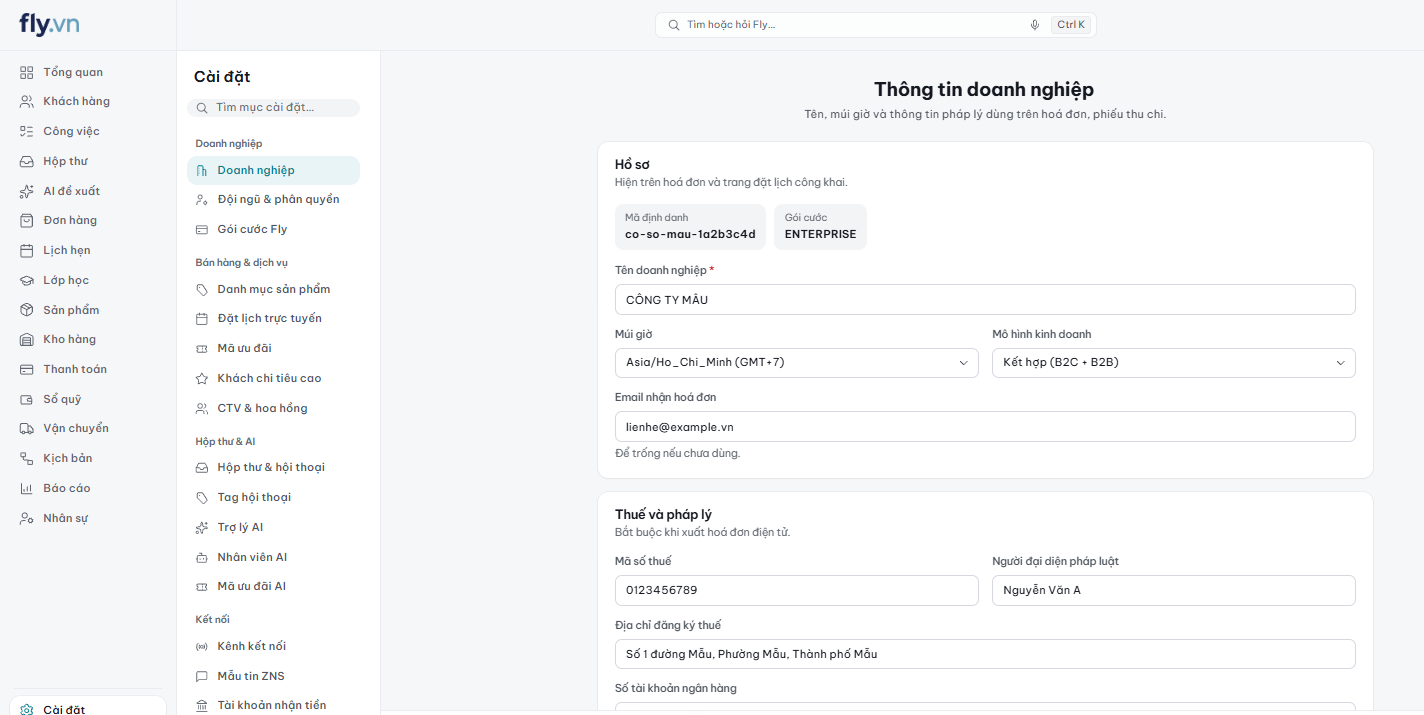Open Mã ưu đãi AI settings
1424x715 pixels.
[273, 586]
